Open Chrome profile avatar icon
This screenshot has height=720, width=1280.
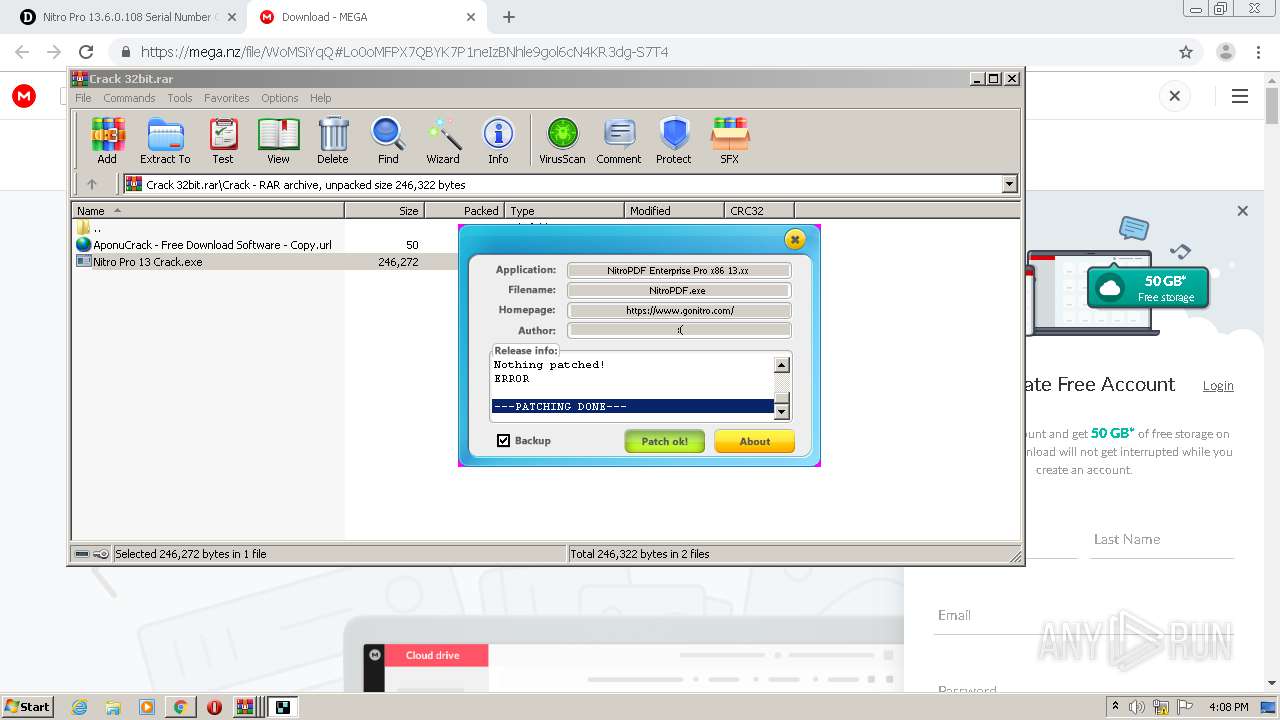coord(1225,52)
